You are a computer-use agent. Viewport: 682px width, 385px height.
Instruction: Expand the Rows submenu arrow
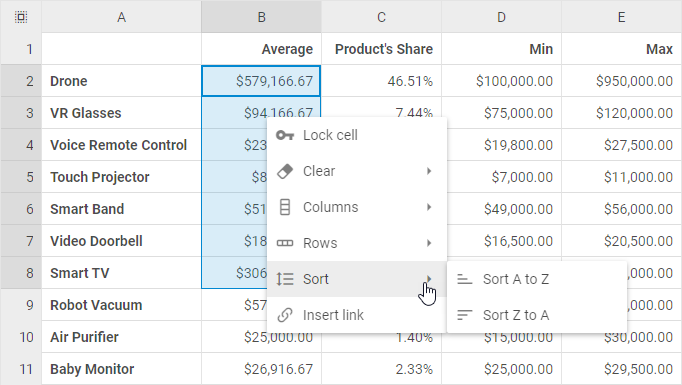point(429,243)
